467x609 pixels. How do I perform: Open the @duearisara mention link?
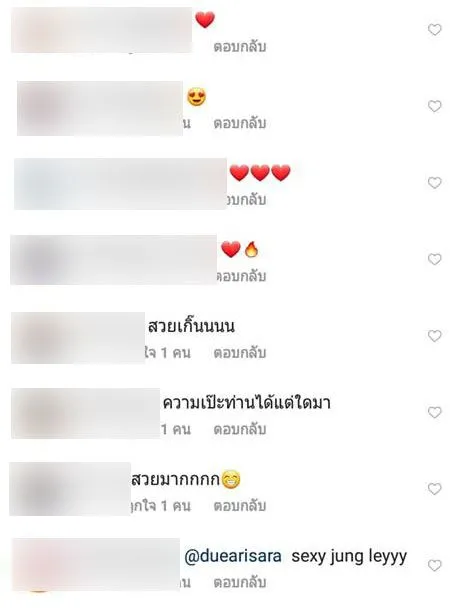(x=233, y=557)
